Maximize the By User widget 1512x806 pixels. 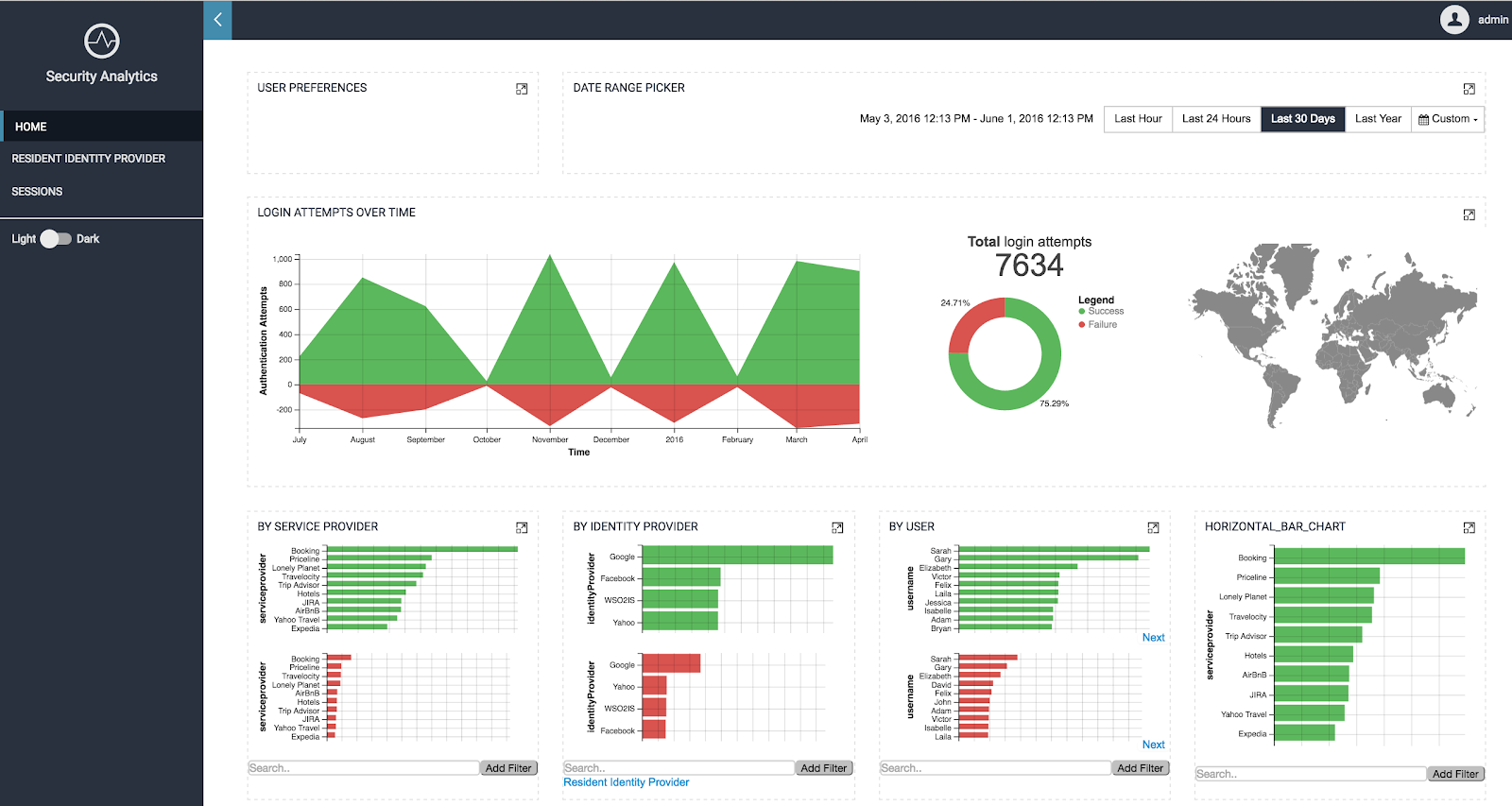tap(1153, 527)
